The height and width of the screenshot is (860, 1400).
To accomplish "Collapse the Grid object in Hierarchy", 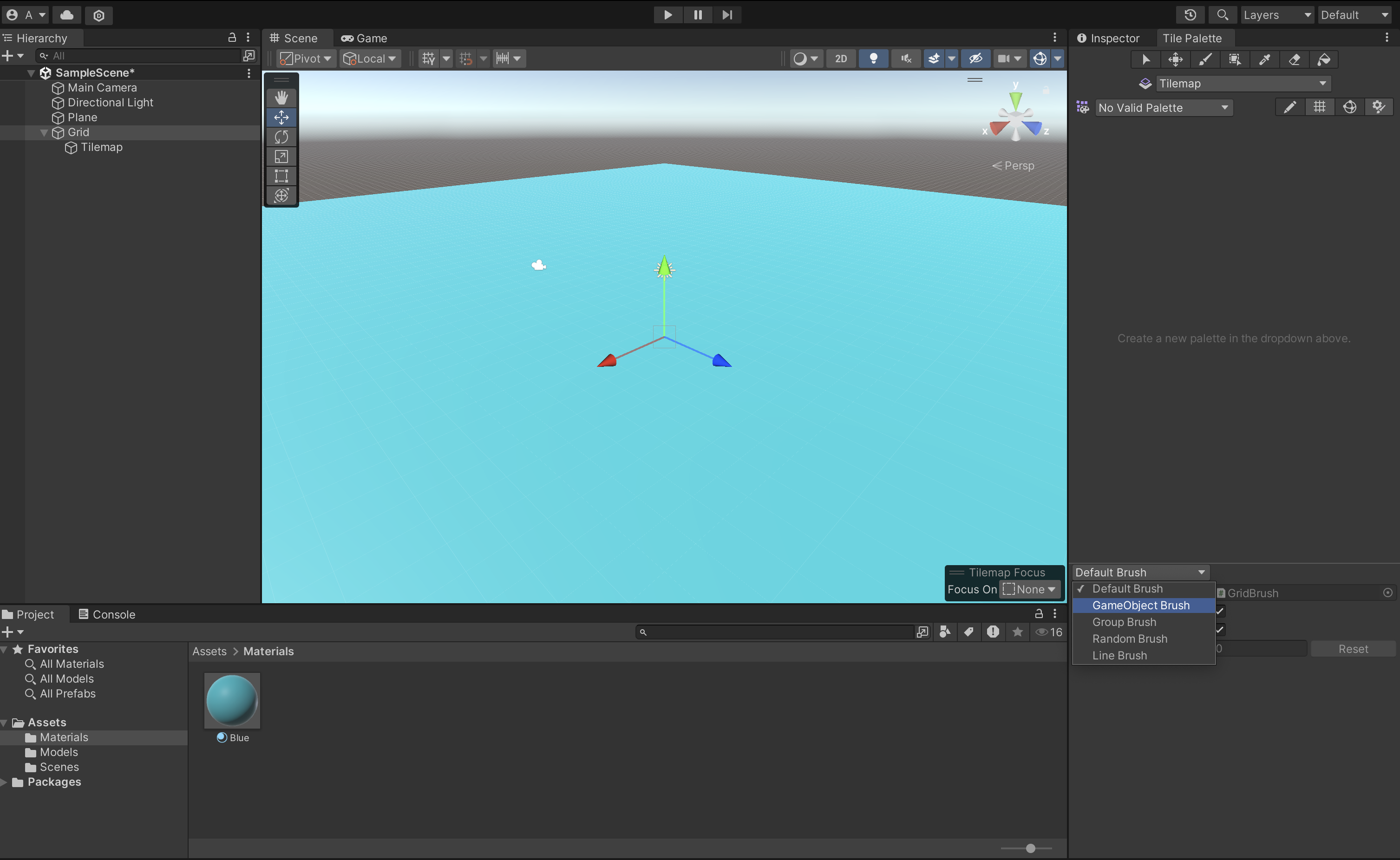I will [44, 132].
